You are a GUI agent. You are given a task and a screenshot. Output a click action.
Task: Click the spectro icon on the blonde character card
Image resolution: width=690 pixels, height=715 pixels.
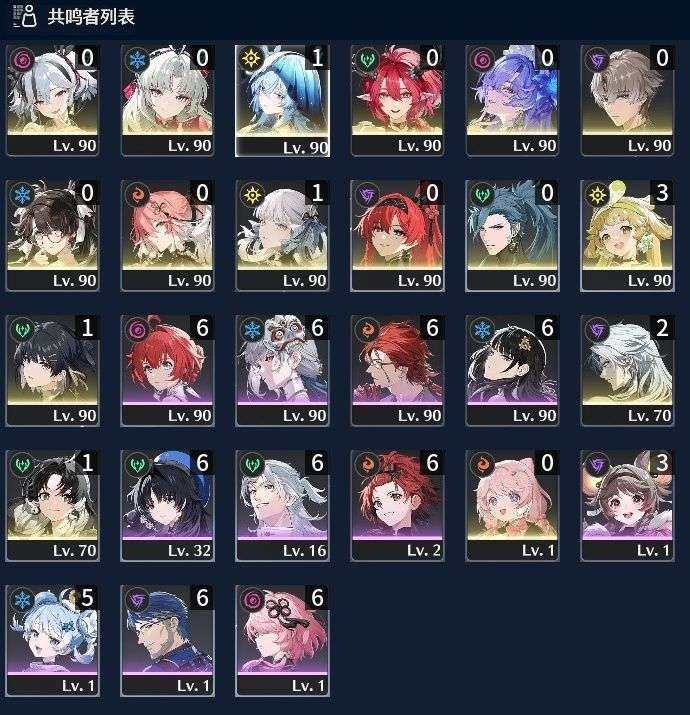pos(597,195)
